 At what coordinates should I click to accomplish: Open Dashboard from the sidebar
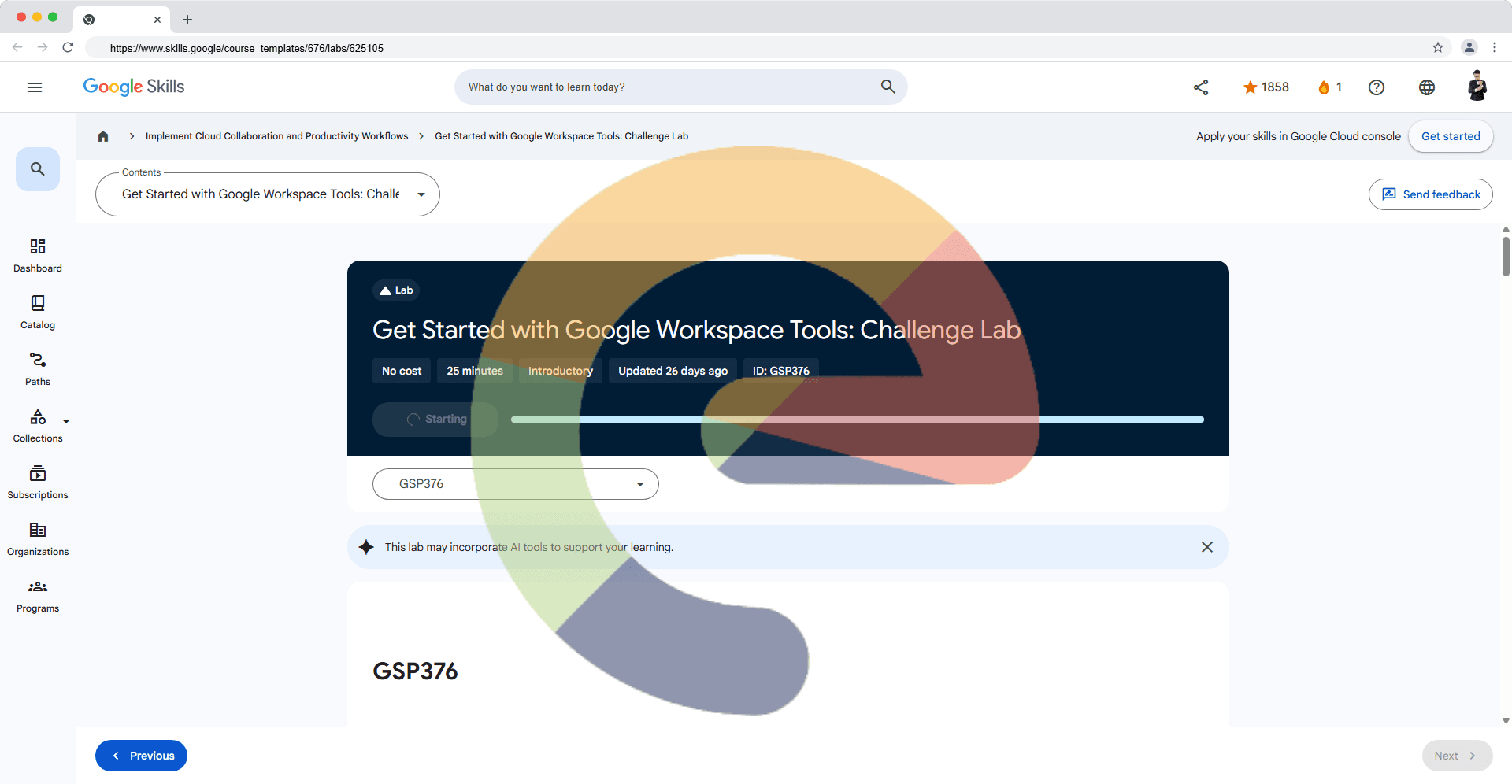pos(38,256)
